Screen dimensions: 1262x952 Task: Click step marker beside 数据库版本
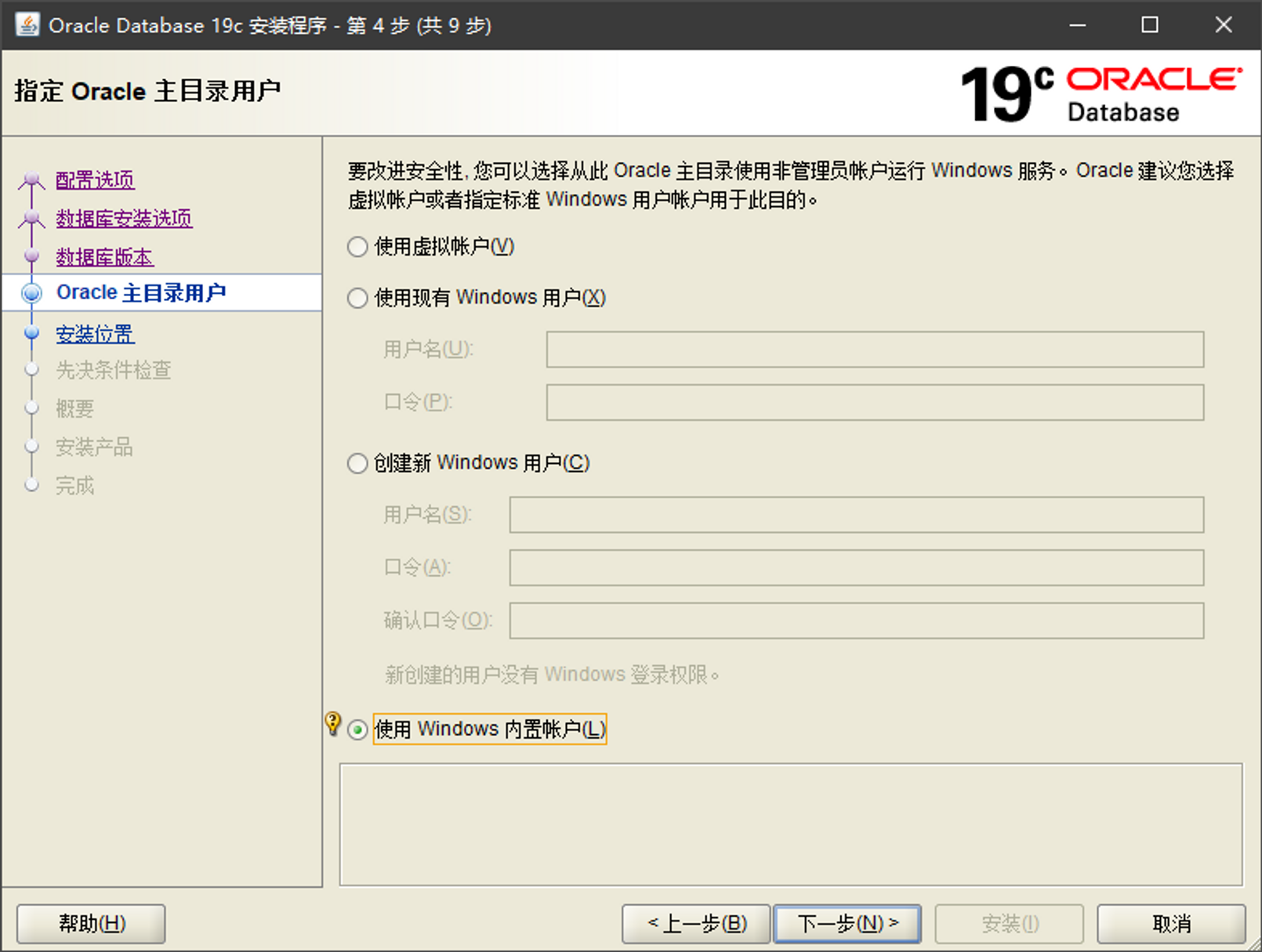click(32, 256)
